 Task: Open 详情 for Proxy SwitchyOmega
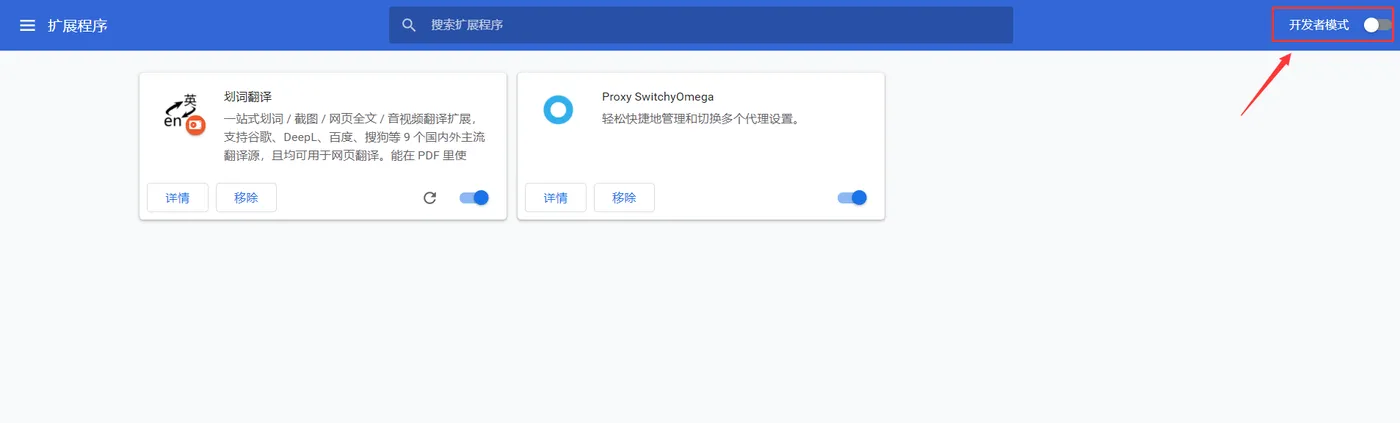point(556,198)
